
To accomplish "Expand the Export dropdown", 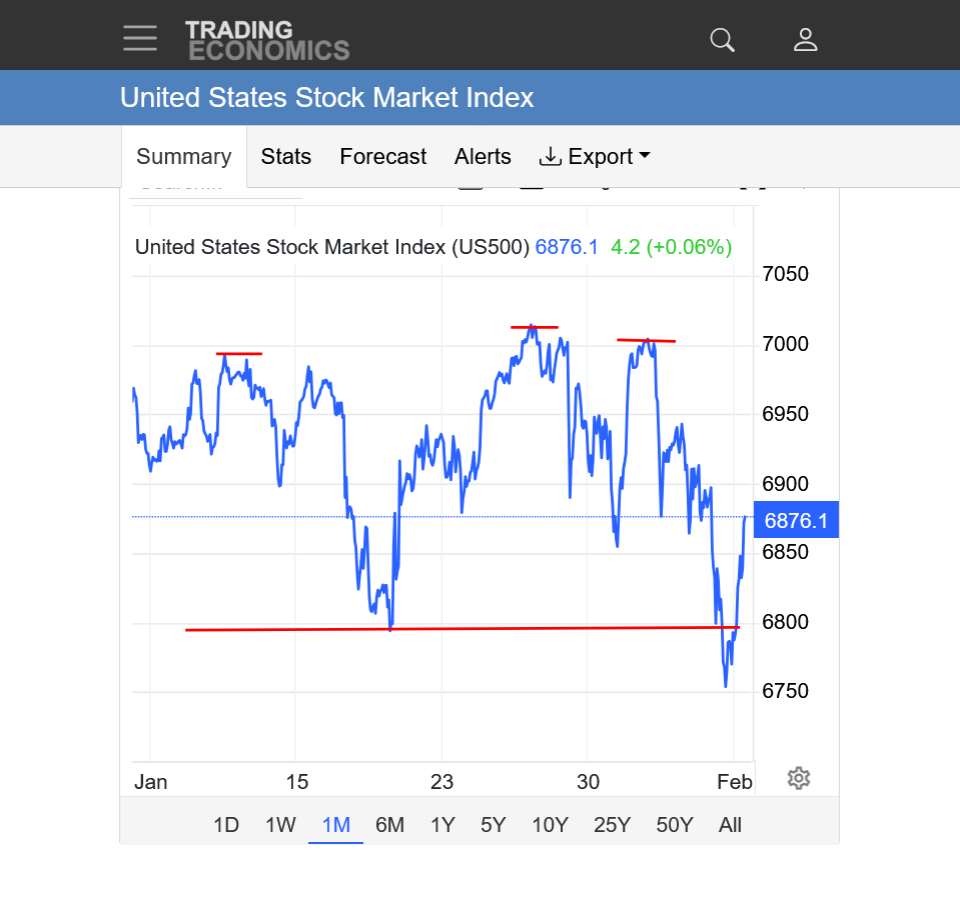I will point(595,157).
